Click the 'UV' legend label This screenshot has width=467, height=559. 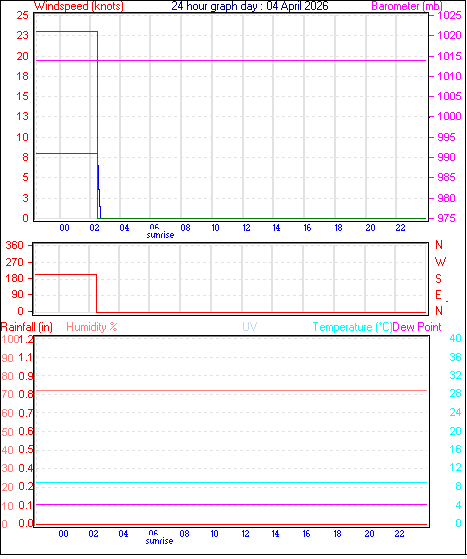pyautogui.click(x=250, y=327)
